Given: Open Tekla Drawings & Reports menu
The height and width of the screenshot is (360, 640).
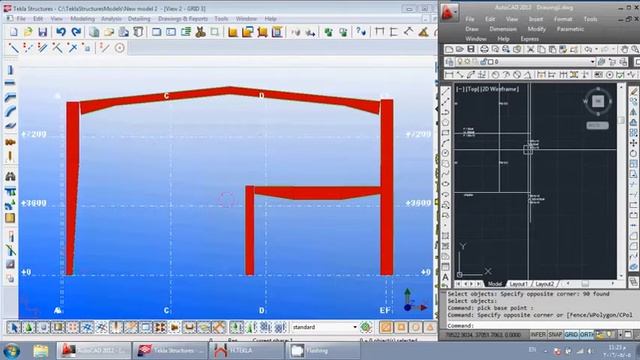Looking at the screenshot, I should coord(183,19).
